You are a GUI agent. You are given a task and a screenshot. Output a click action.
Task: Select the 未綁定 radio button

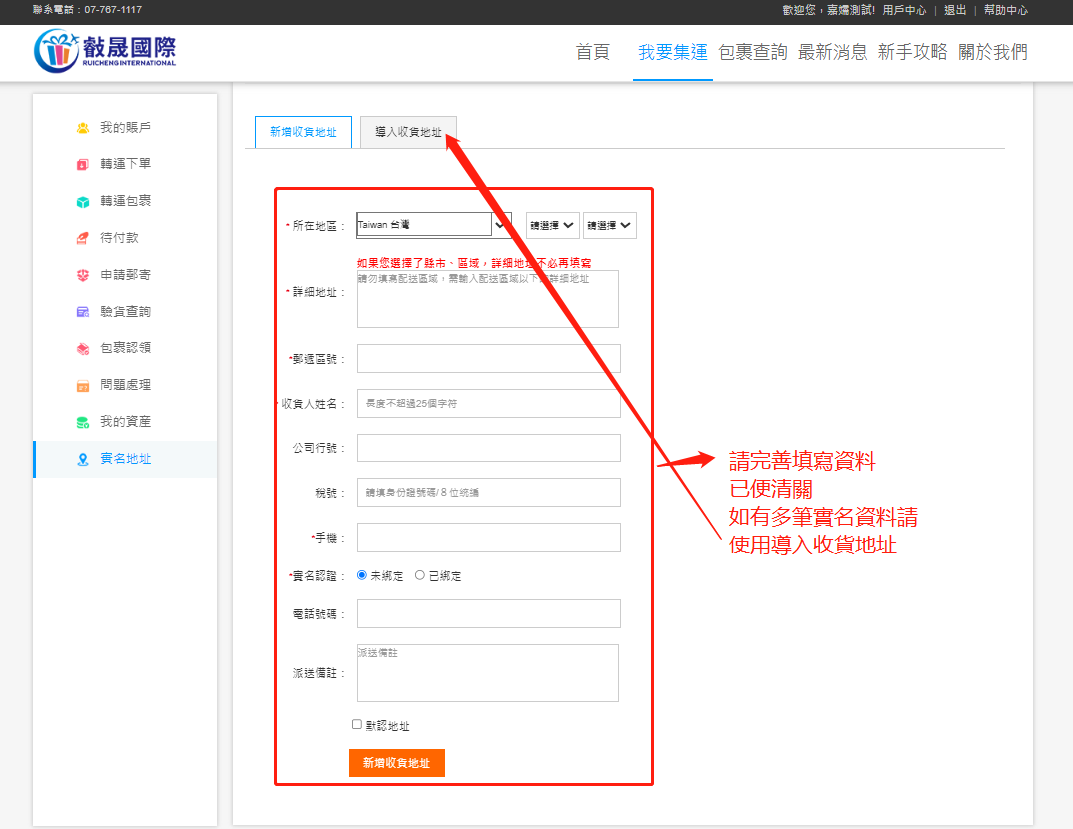tap(362, 575)
